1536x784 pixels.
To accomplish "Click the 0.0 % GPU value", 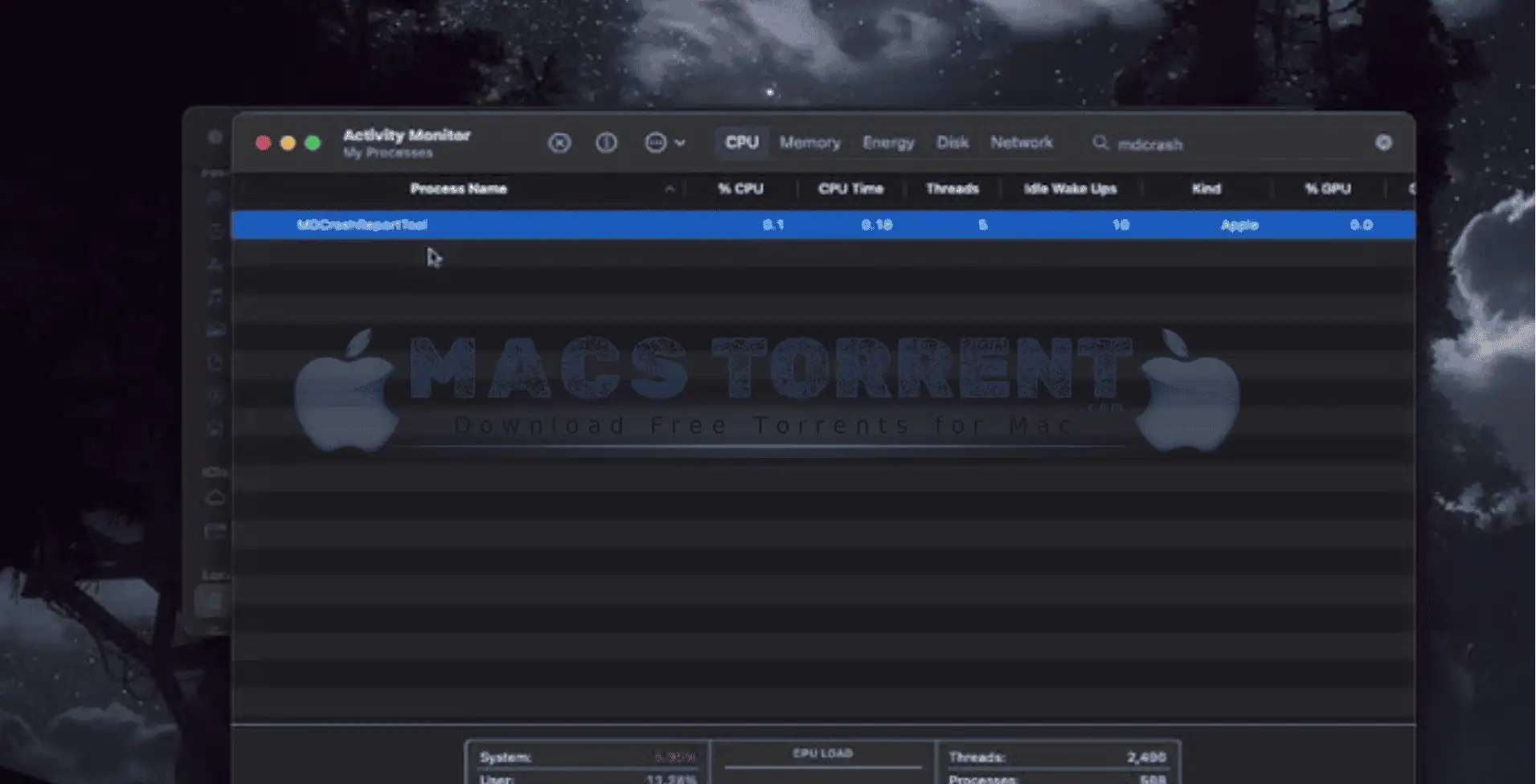I will 1361,225.
